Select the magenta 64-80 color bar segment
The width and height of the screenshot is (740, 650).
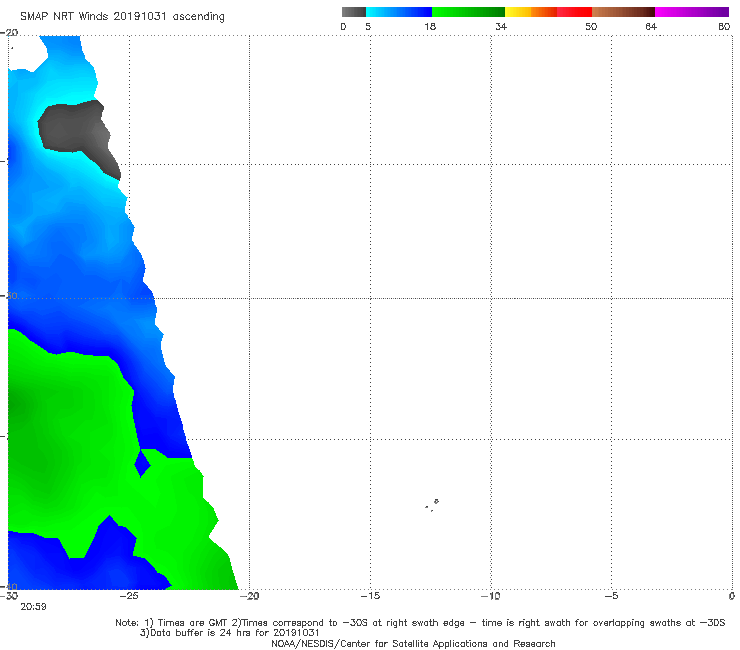click(692, 12)
